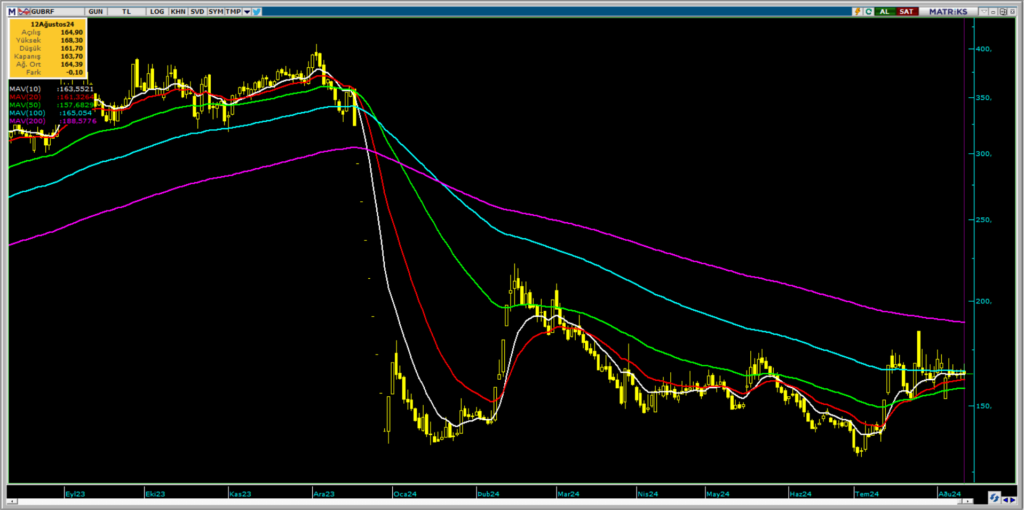The height and width of the screenshot is (510, 1024).
Task: Open the TMP template menu
Action: click(232, 11)
